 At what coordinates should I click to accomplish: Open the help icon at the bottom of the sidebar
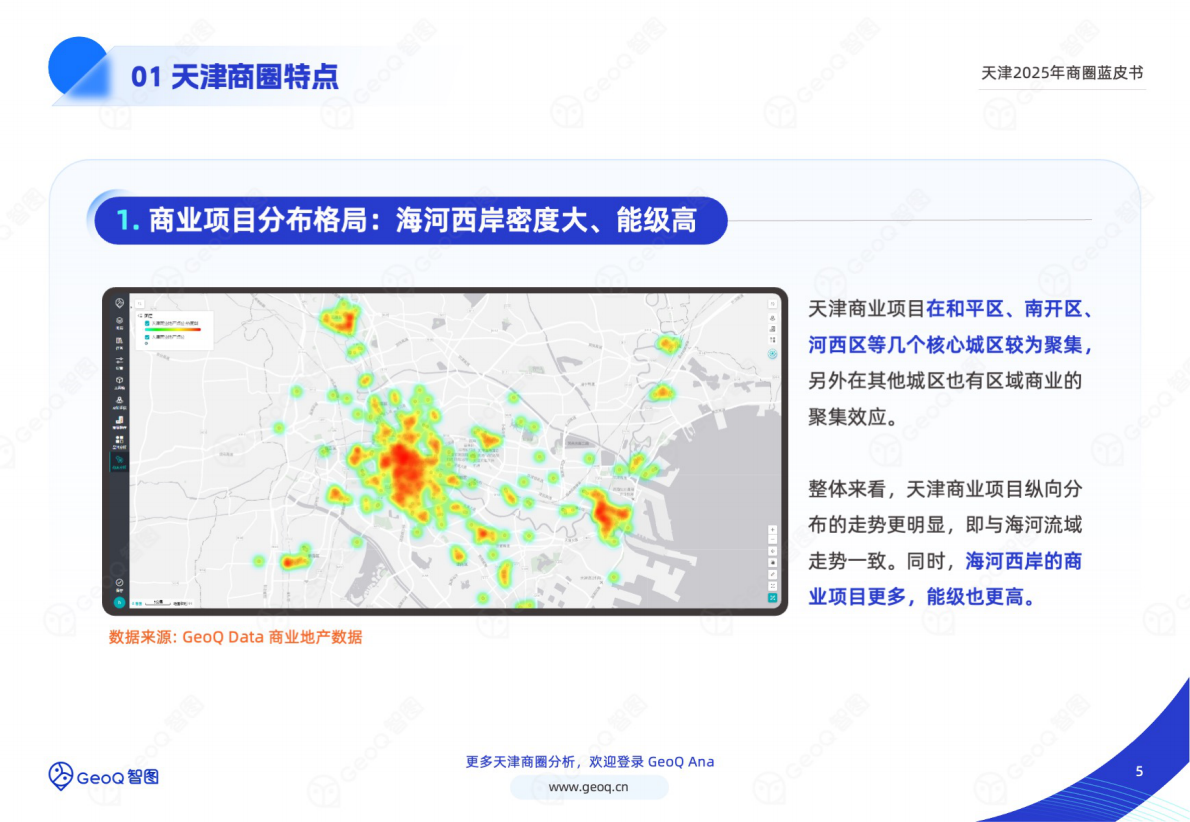(x=119, y=580)
